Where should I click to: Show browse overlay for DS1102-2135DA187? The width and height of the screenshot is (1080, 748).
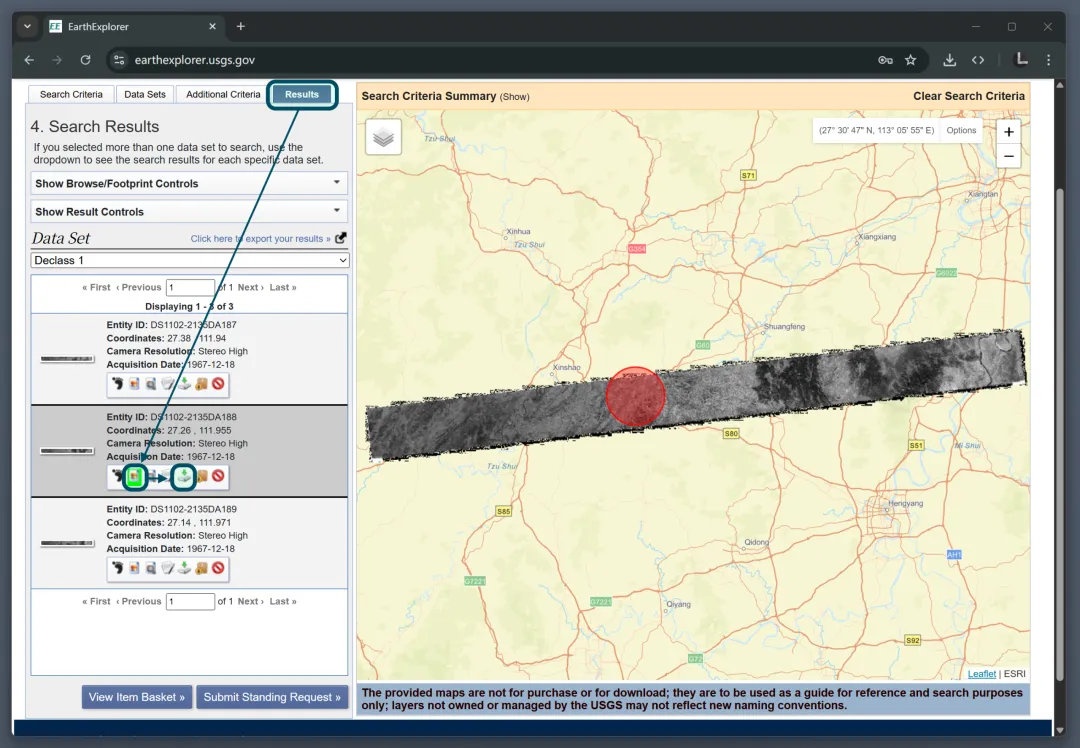(134, 384)
